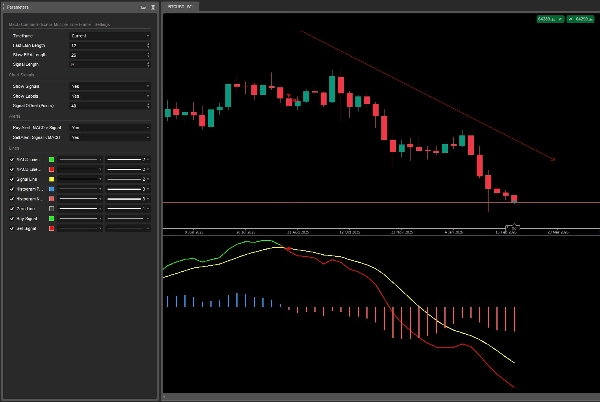
Task: Open the green Buy Signal color swatch
Action: pyautogui.click(x=51, y=219)
